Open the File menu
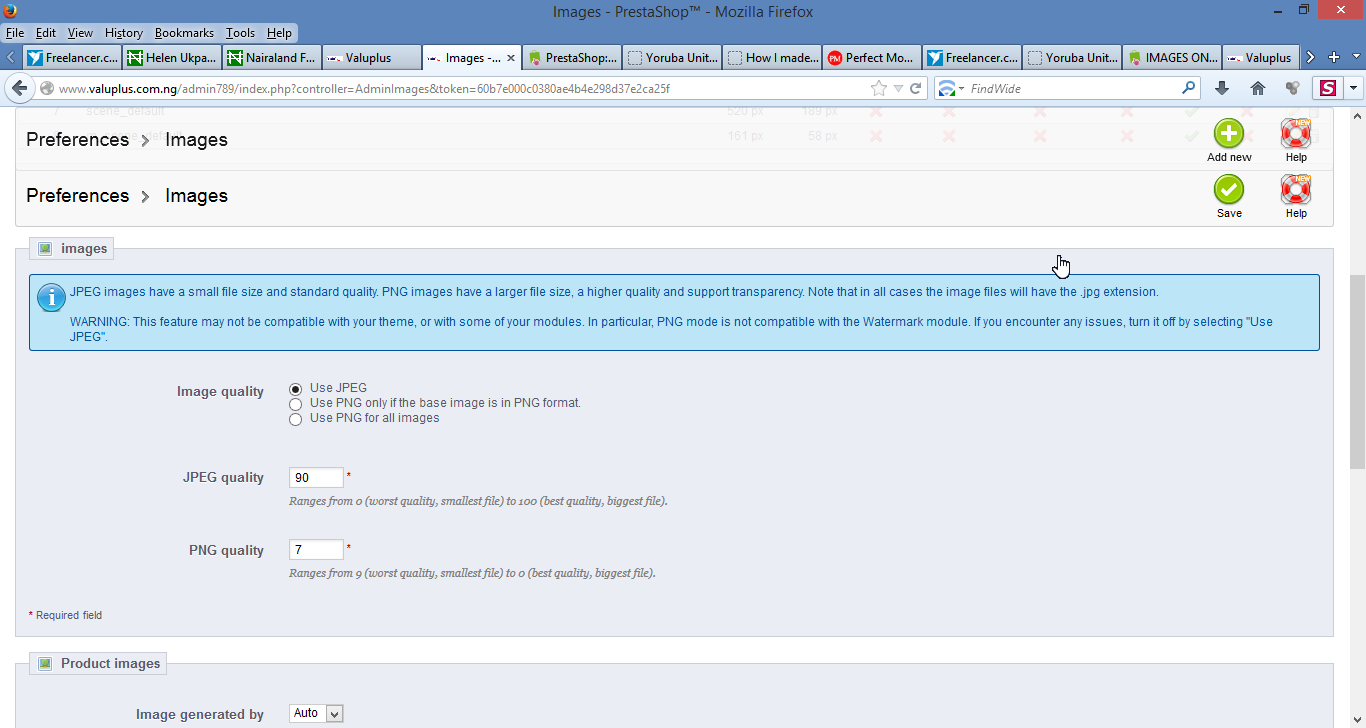 (14, 33)
